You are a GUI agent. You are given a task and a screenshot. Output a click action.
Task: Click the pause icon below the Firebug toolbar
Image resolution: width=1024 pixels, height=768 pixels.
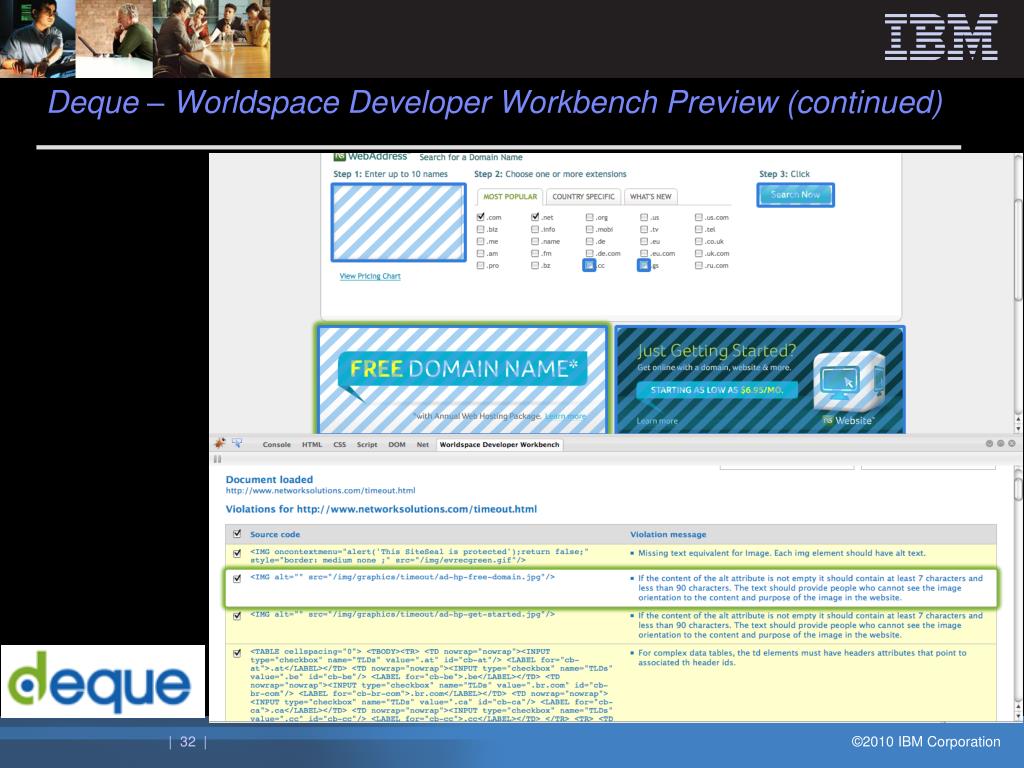click(217, 459)
